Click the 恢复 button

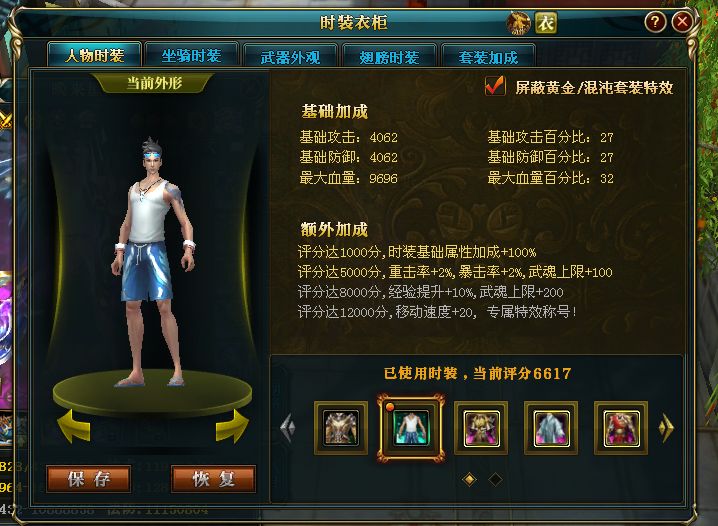pos(213,479)
